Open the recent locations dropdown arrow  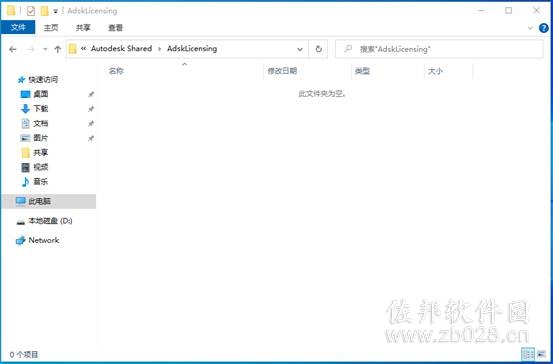tap(45, 49)
